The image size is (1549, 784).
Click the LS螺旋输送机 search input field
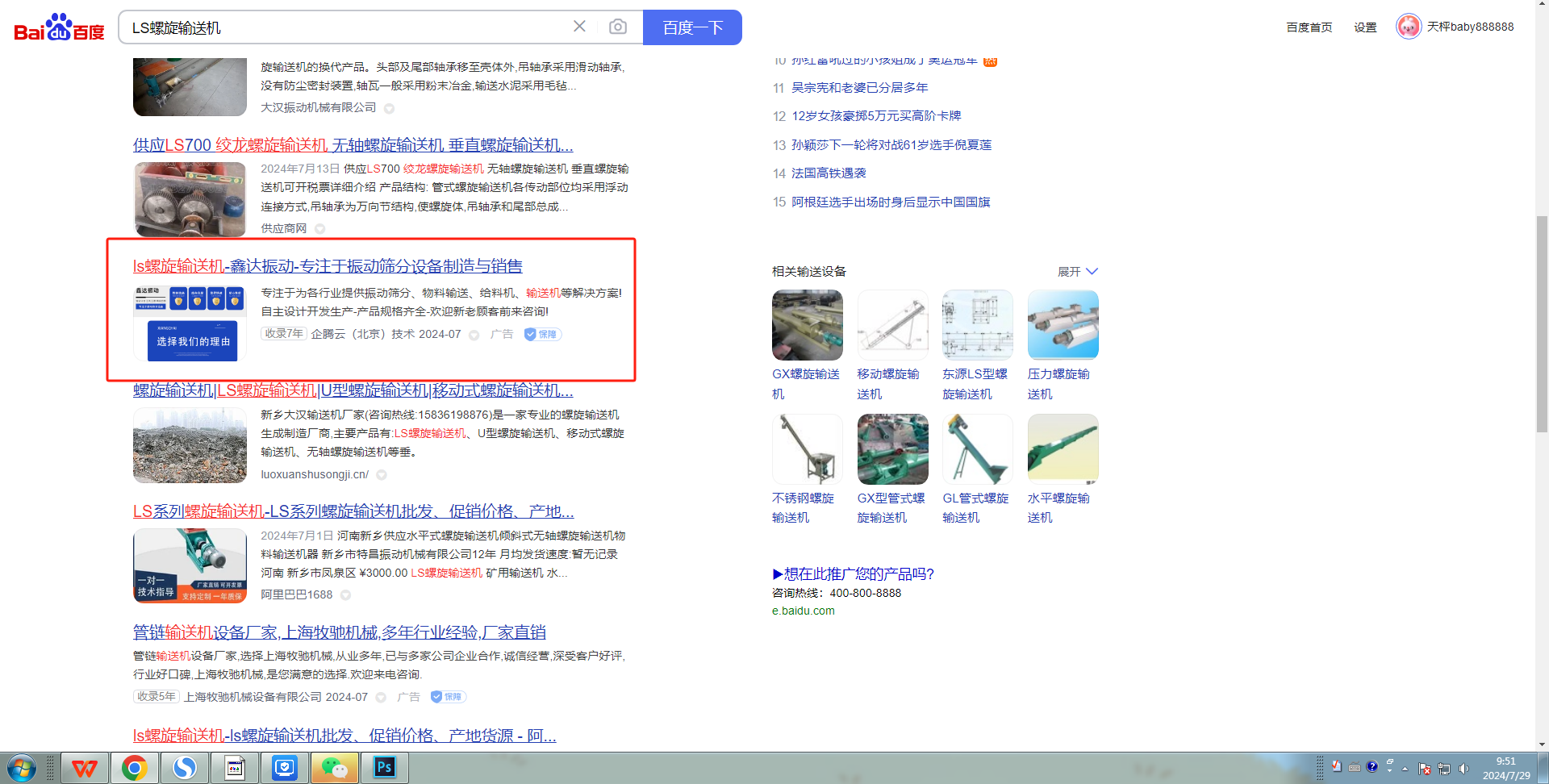(347, 27)
